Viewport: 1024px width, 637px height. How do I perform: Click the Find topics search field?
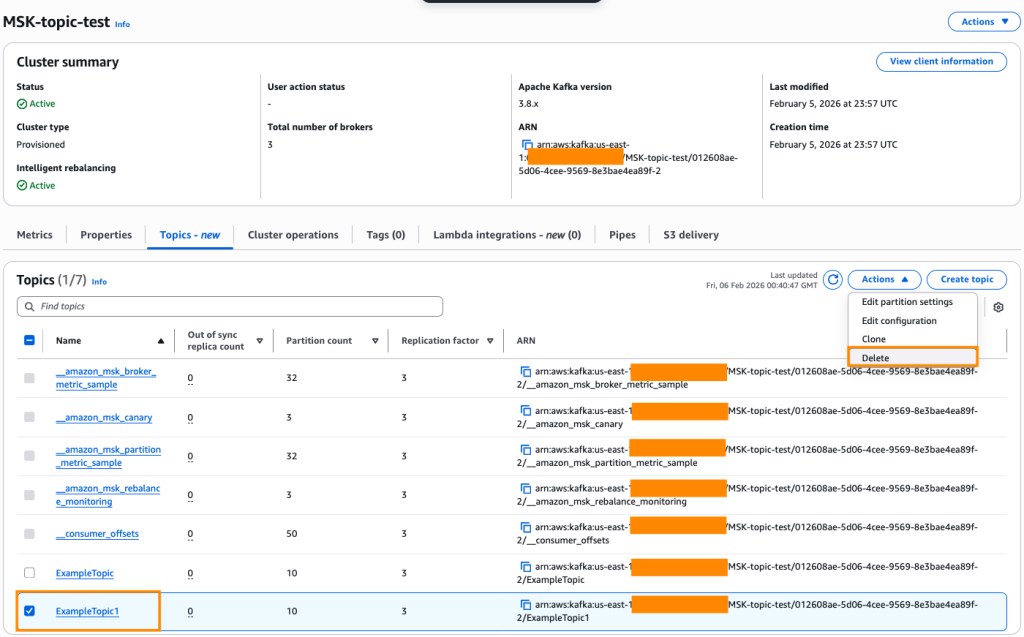(x=230, y=306)
